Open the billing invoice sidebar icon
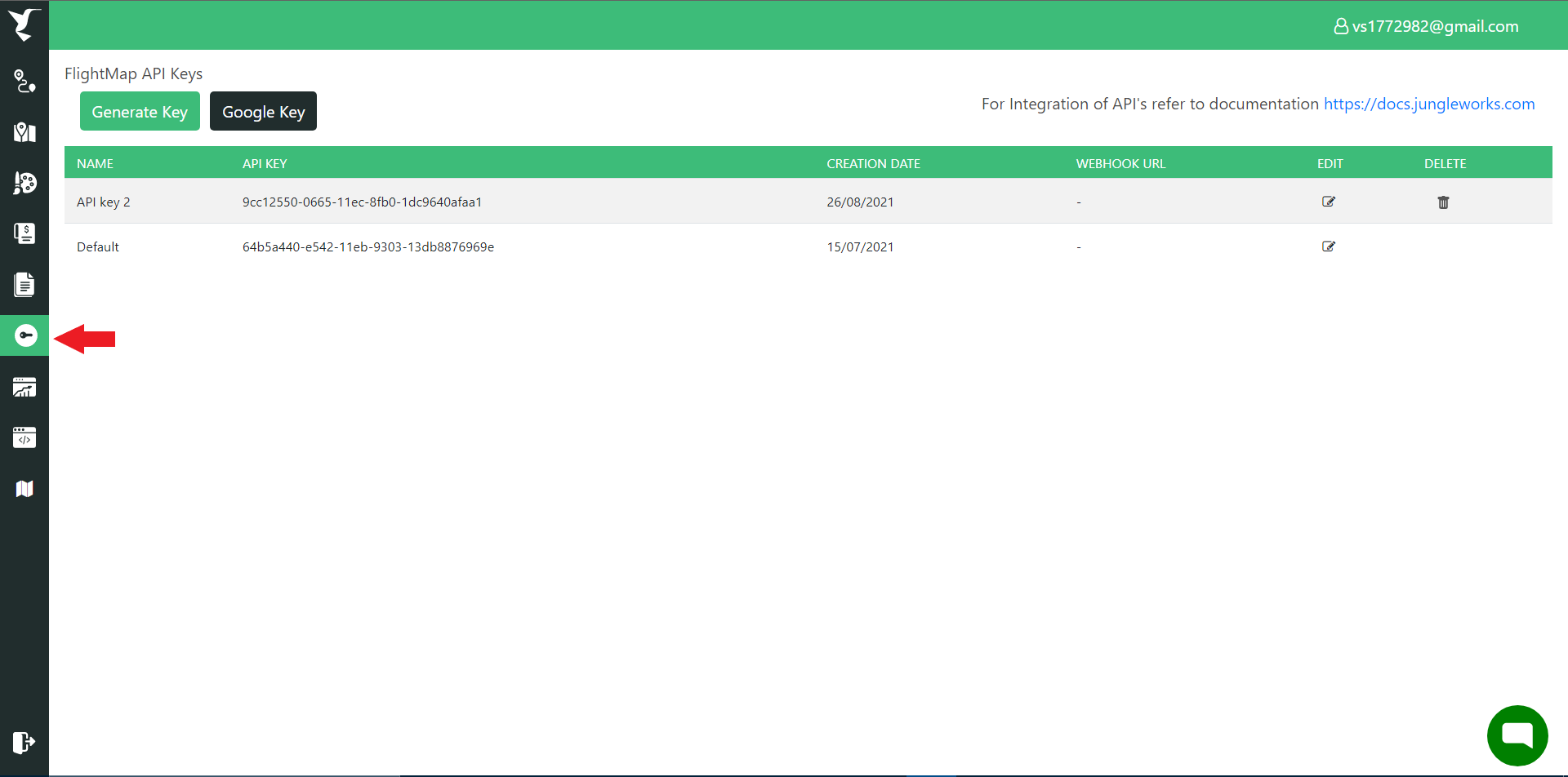1568x777 pixels. coord(24,233)
